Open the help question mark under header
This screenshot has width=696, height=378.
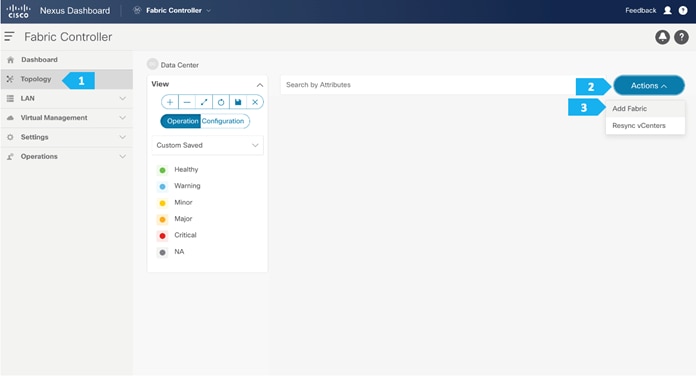681,37
